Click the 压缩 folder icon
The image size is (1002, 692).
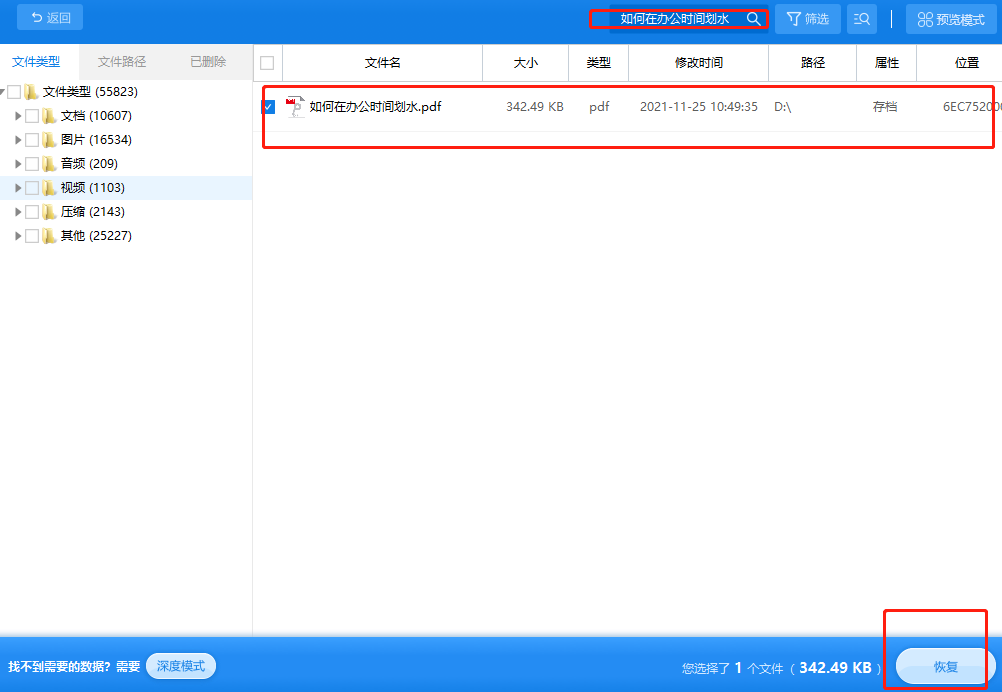point(49,212)
